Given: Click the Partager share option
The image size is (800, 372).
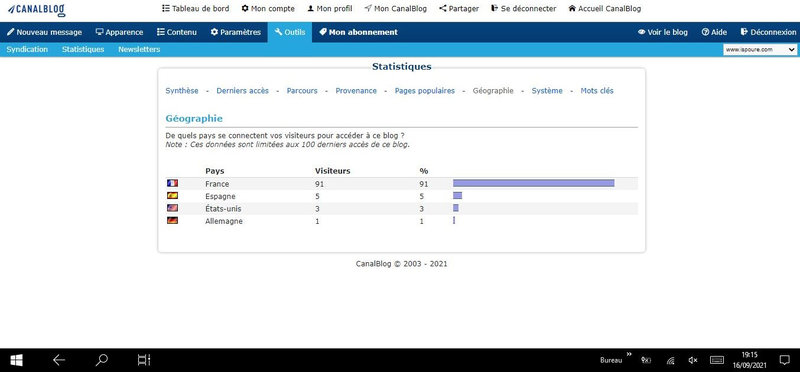Looking at the screenshot, I should coord(459,9).
